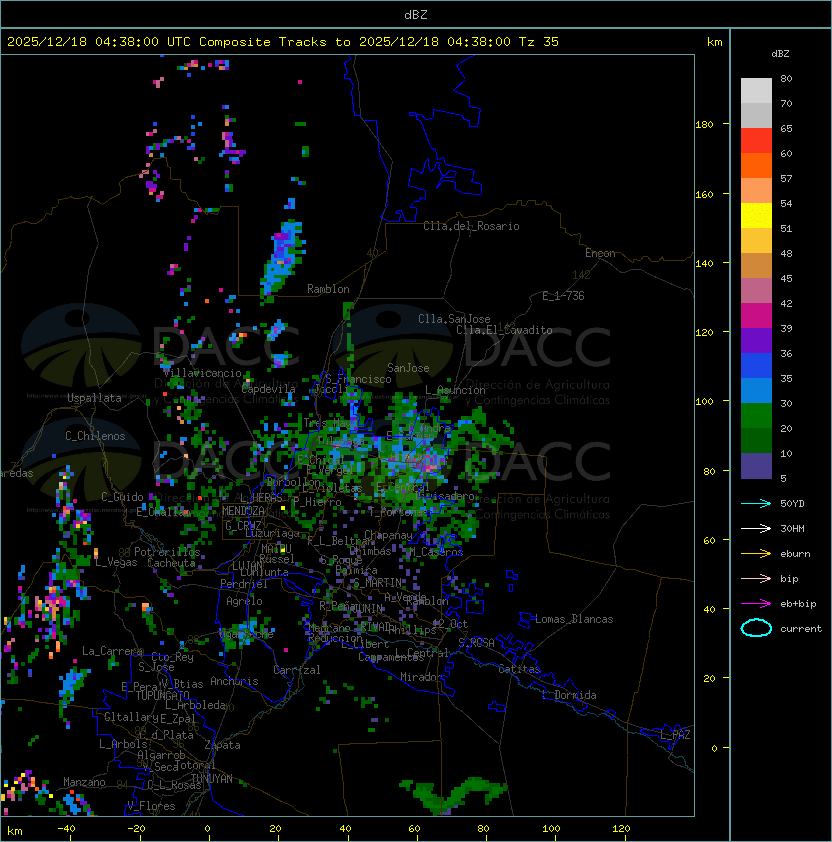The image size is (832, 842).
Task: Select the Perdriel label on map
Action: click(244, 584)
